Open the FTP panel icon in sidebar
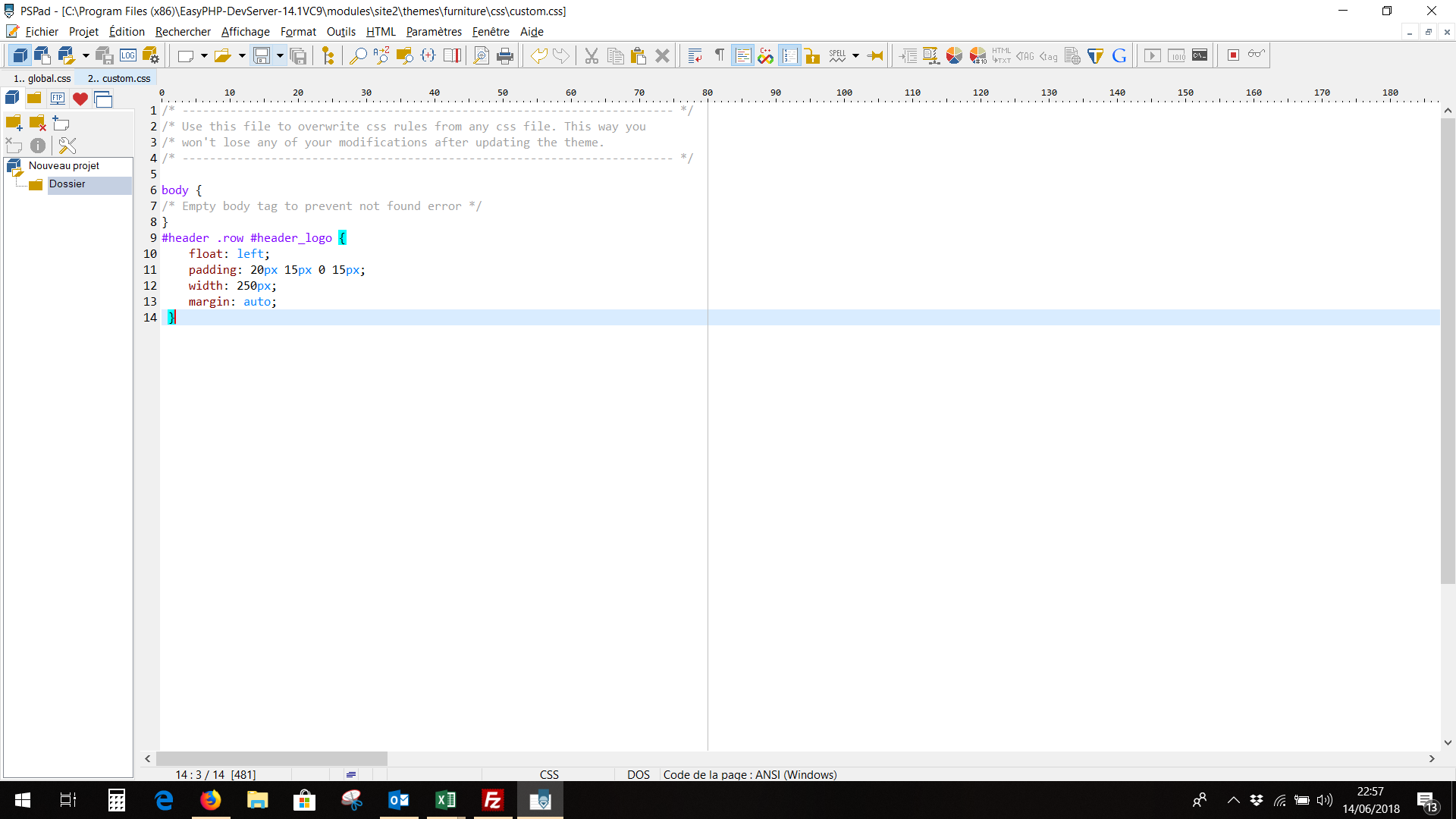Viewport: 1456px width, 819px height. 58,99
